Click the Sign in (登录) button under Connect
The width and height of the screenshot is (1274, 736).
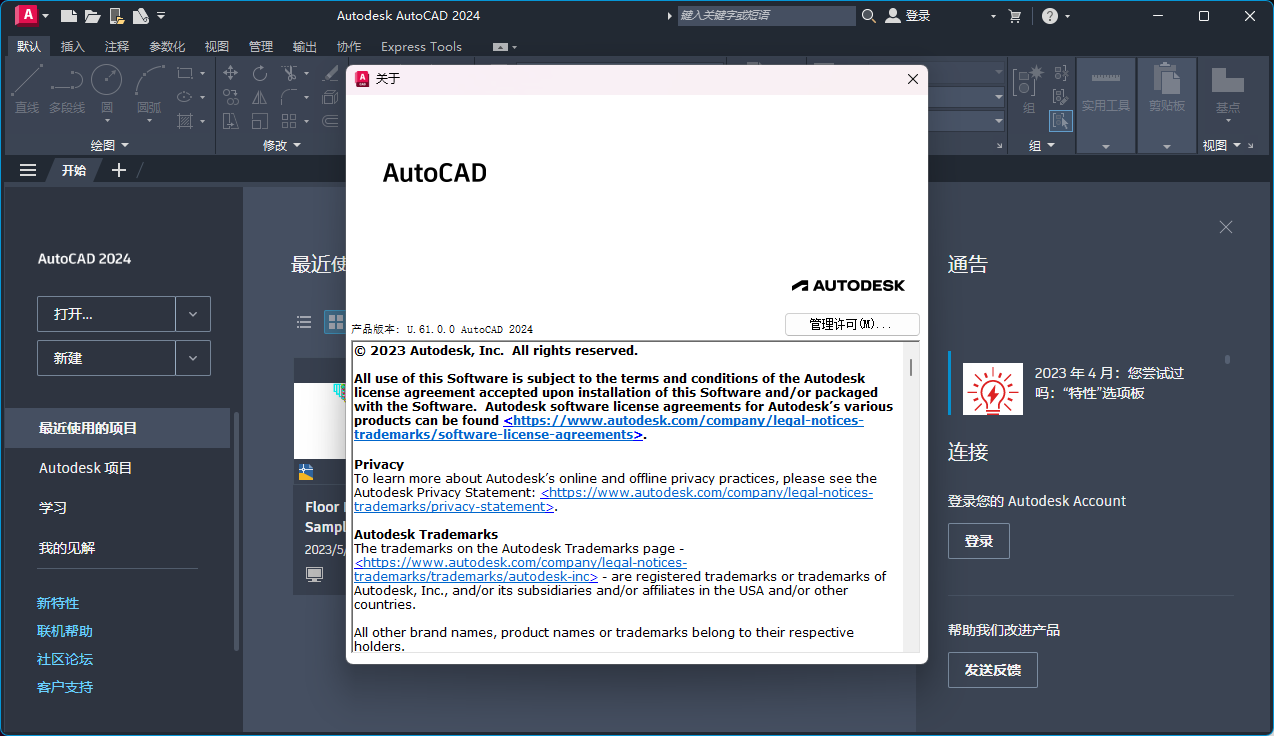979,541
